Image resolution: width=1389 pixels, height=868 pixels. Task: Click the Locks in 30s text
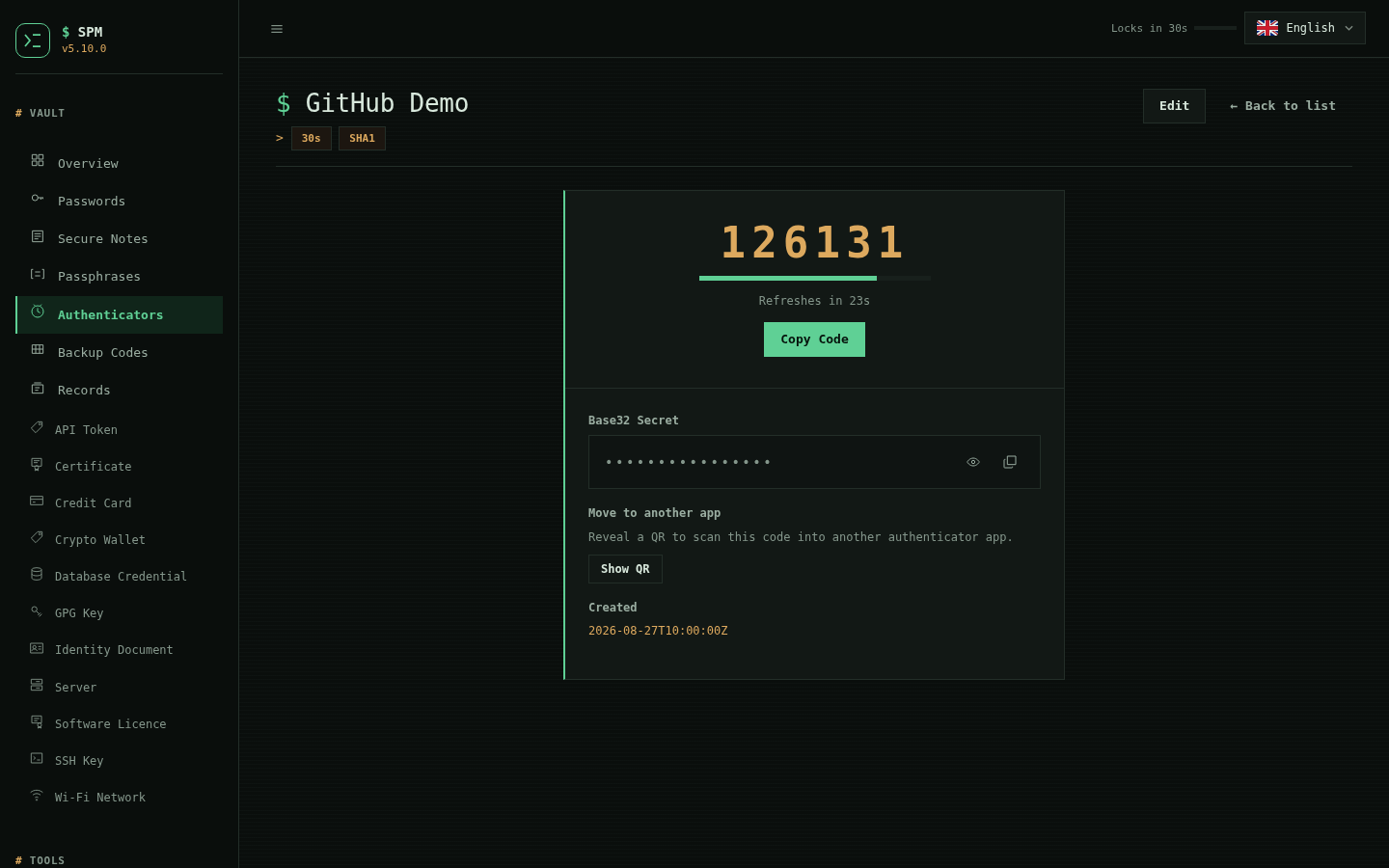pyautogui.click(x=1149, y=28)
